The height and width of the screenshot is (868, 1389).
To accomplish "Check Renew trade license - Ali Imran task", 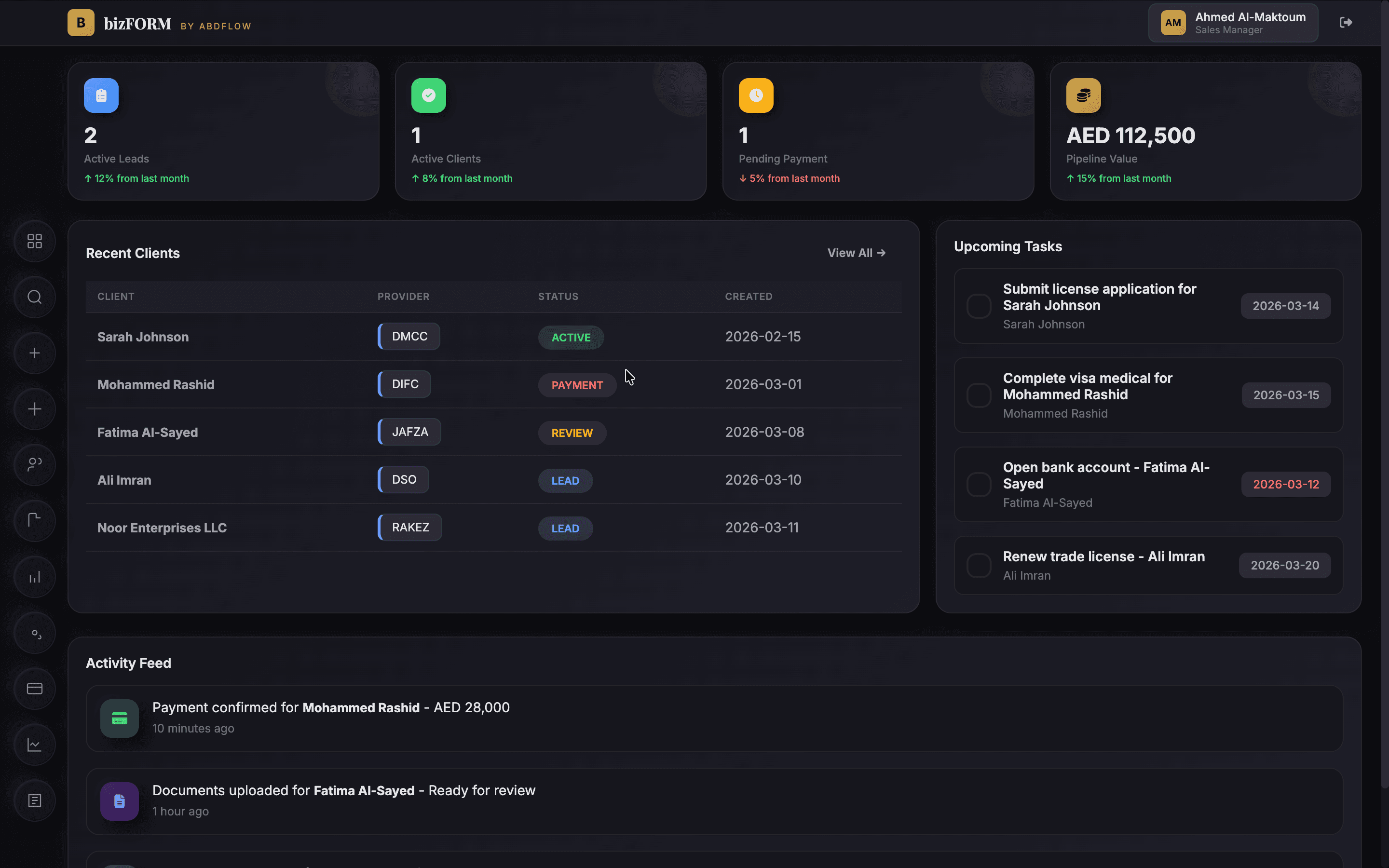I will [978, 565].
